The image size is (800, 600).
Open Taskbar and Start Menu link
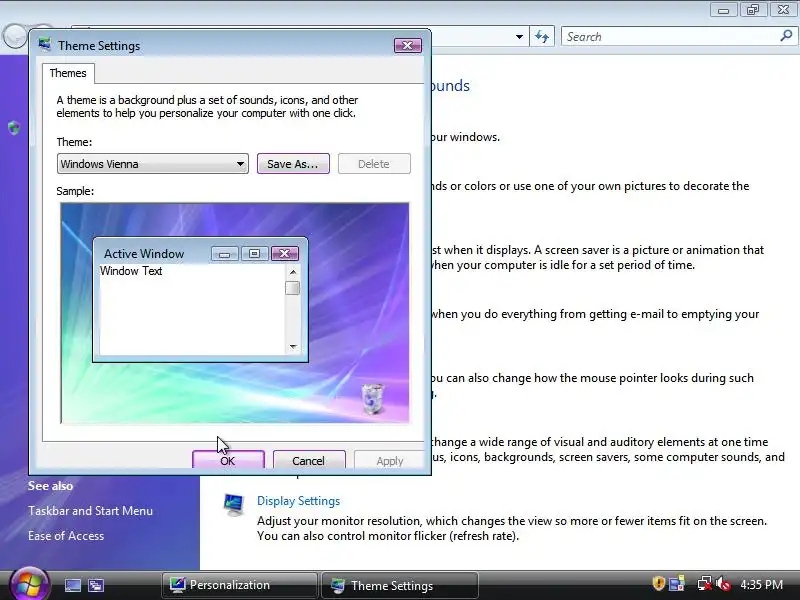tap(90, 511)
